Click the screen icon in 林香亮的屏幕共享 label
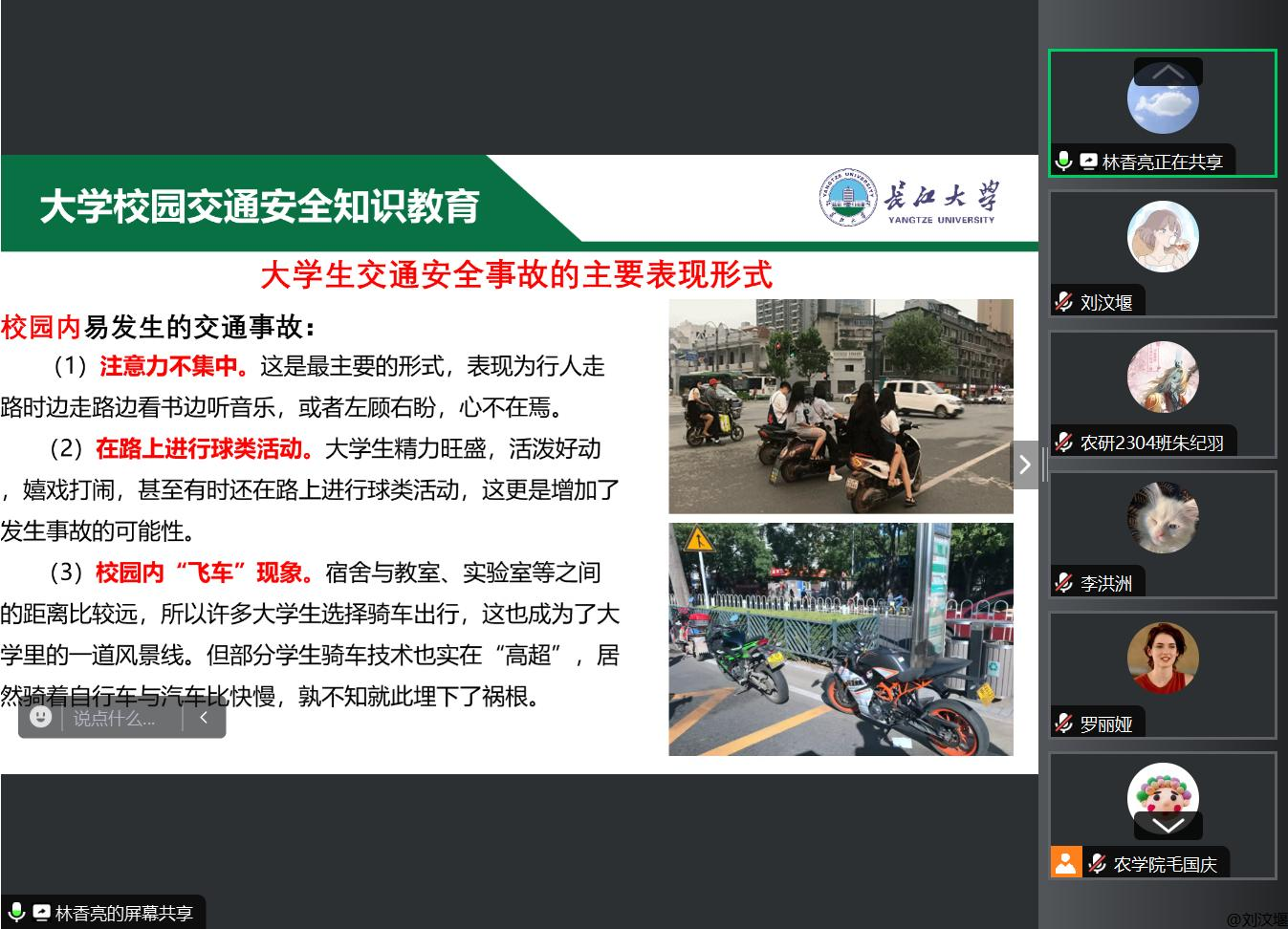Screen dimensions: 1288x929 (x=41, y=913)
